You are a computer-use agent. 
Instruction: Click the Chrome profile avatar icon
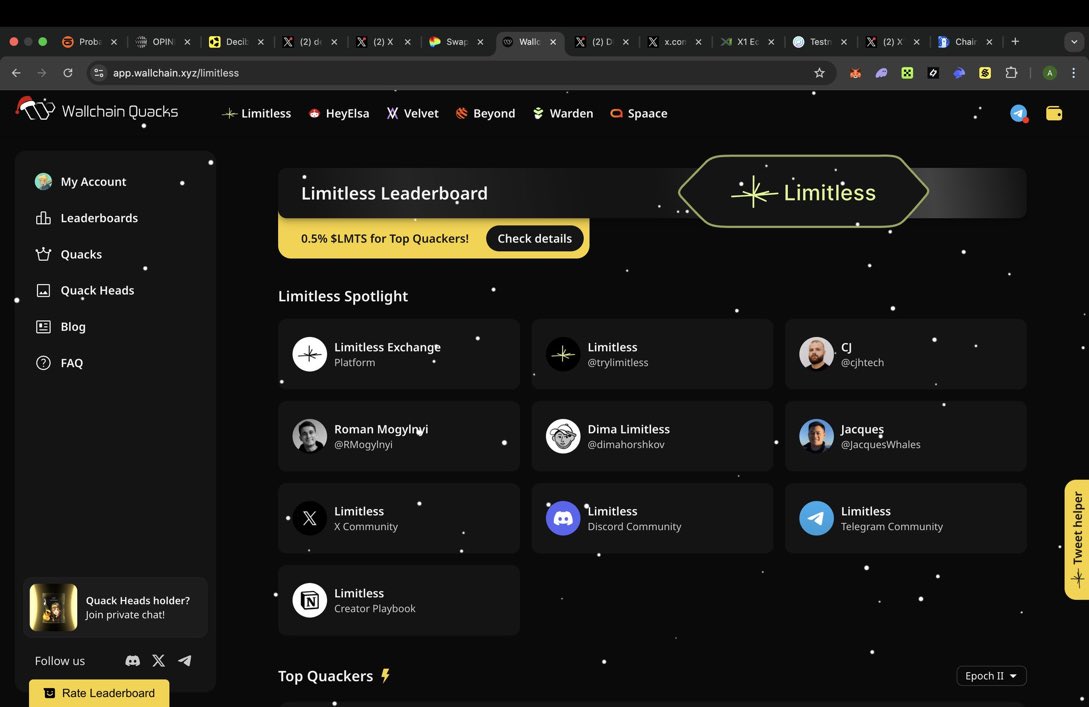pos(1049,73)
